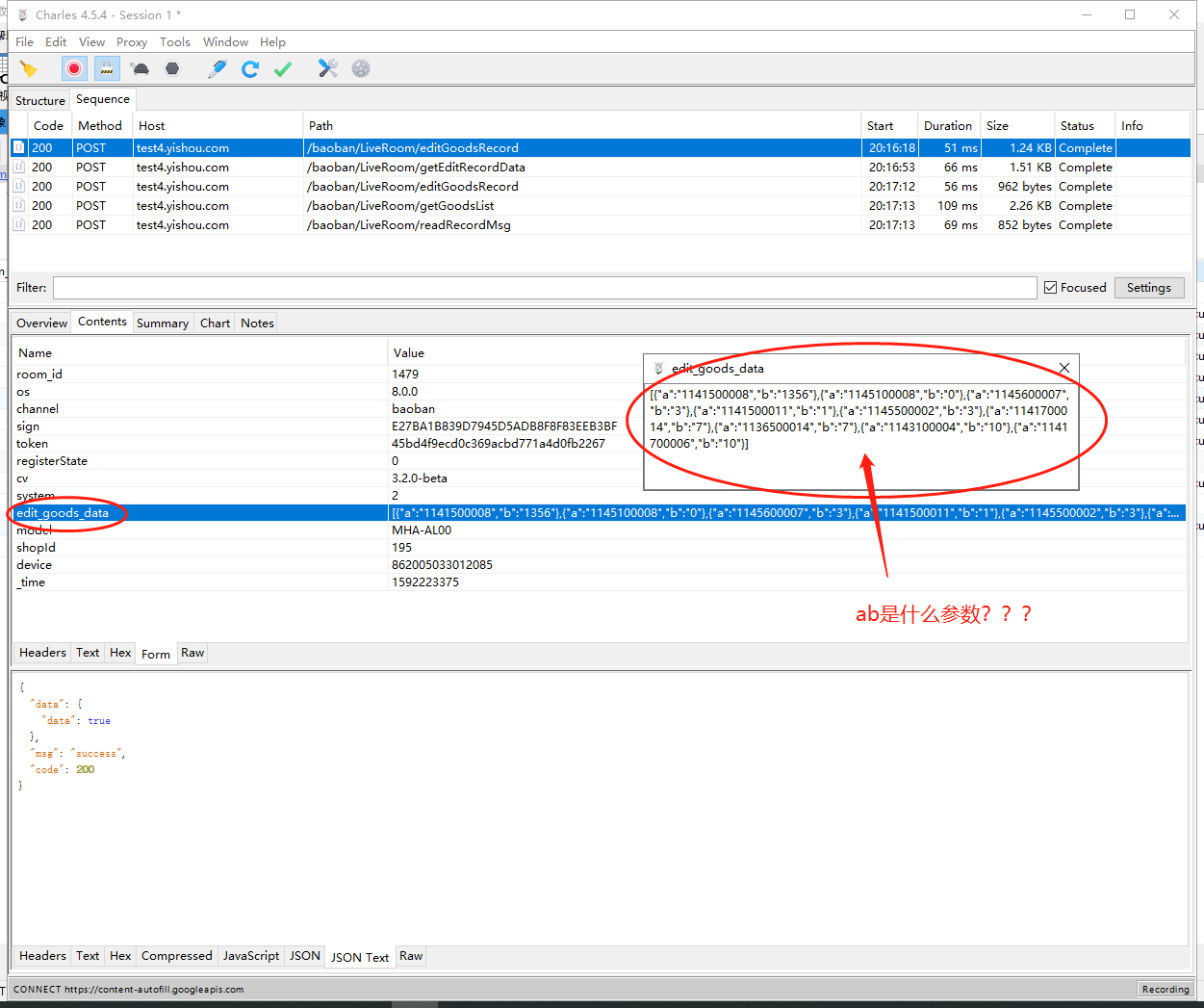
Task: Toggle the Focused checkbox
Action: click(x=1051, y=288)
